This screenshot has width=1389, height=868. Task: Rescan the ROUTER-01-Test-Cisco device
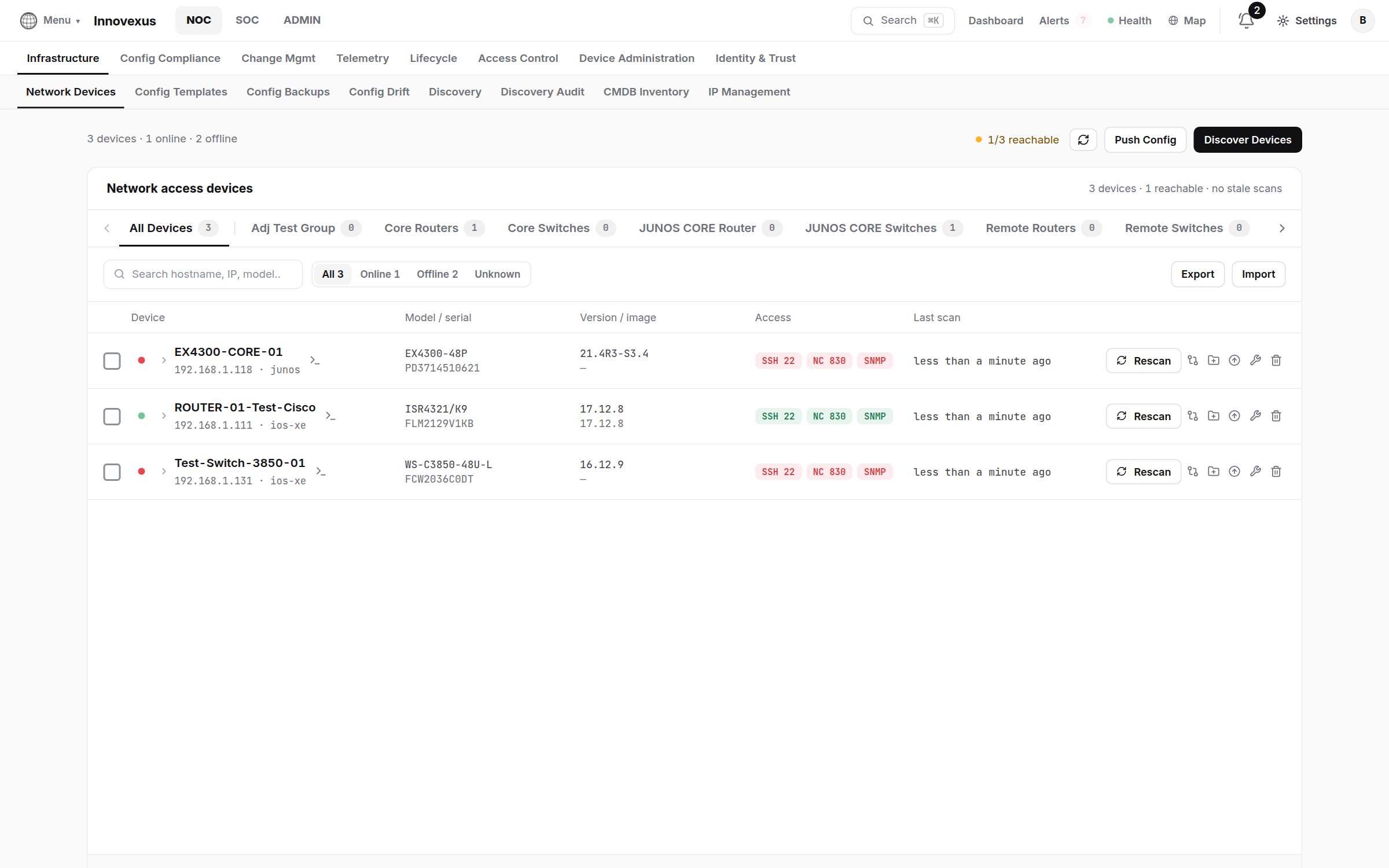[1143, 416]
